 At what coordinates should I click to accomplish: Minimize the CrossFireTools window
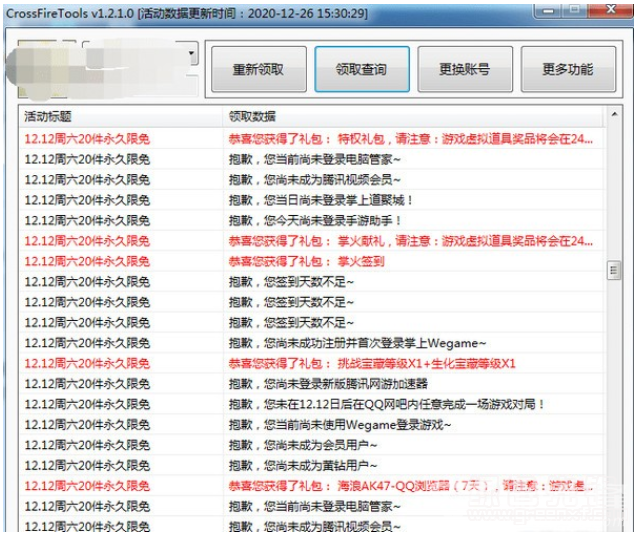pyautogui.click(x=548, y=10)
